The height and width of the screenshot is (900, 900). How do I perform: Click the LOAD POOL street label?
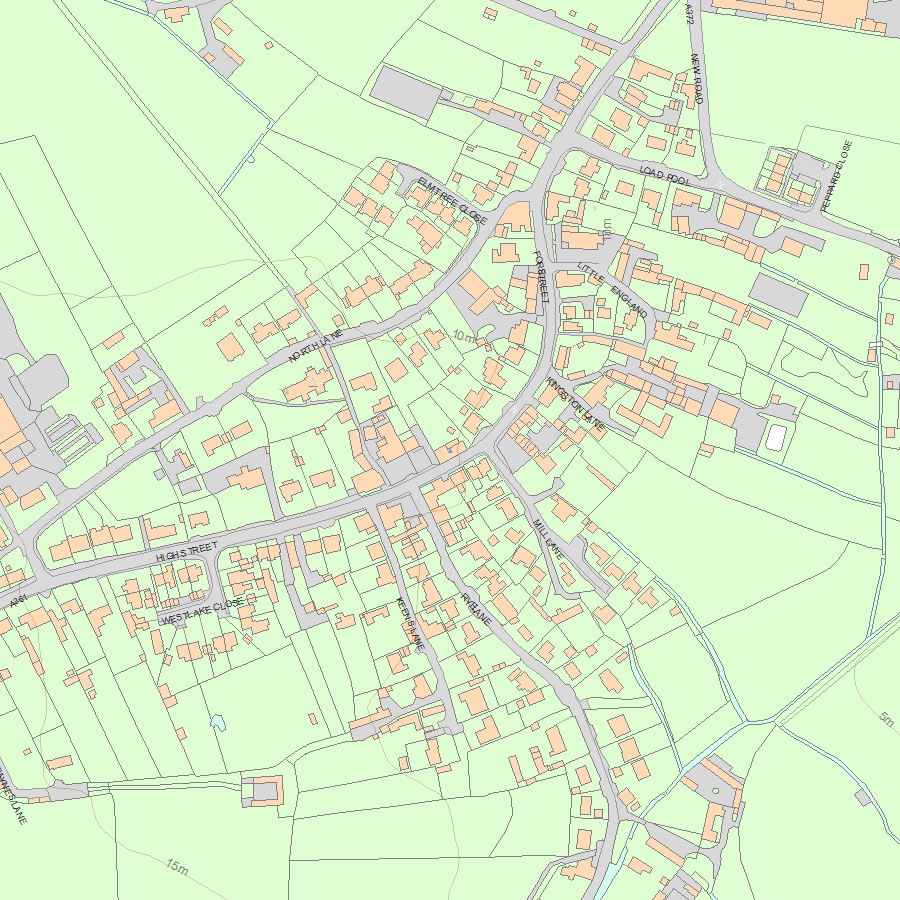coord(665,175)
